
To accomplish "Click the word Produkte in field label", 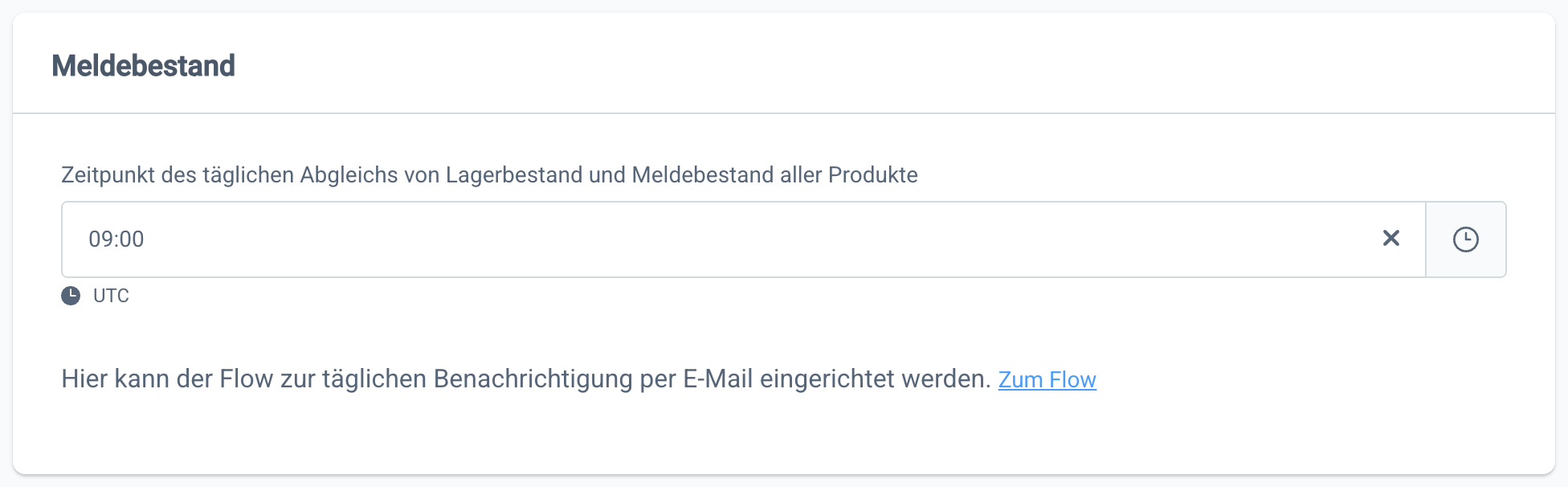I will pyautogui.click(x=872, y=175).
